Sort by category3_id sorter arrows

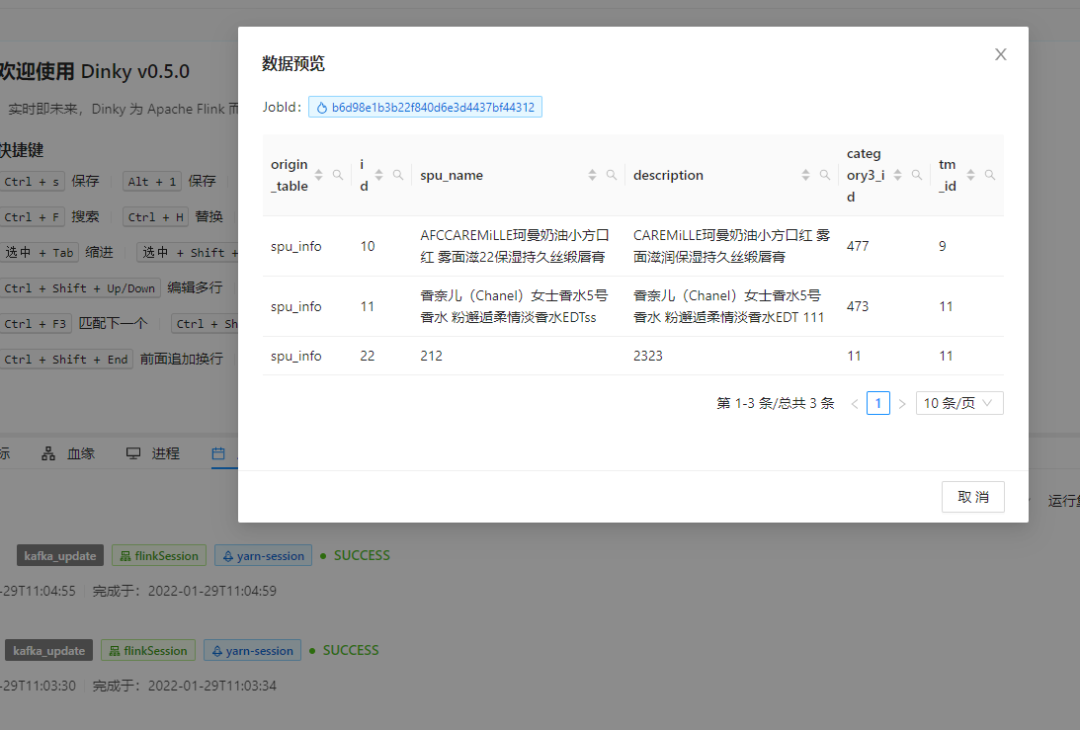897,175
